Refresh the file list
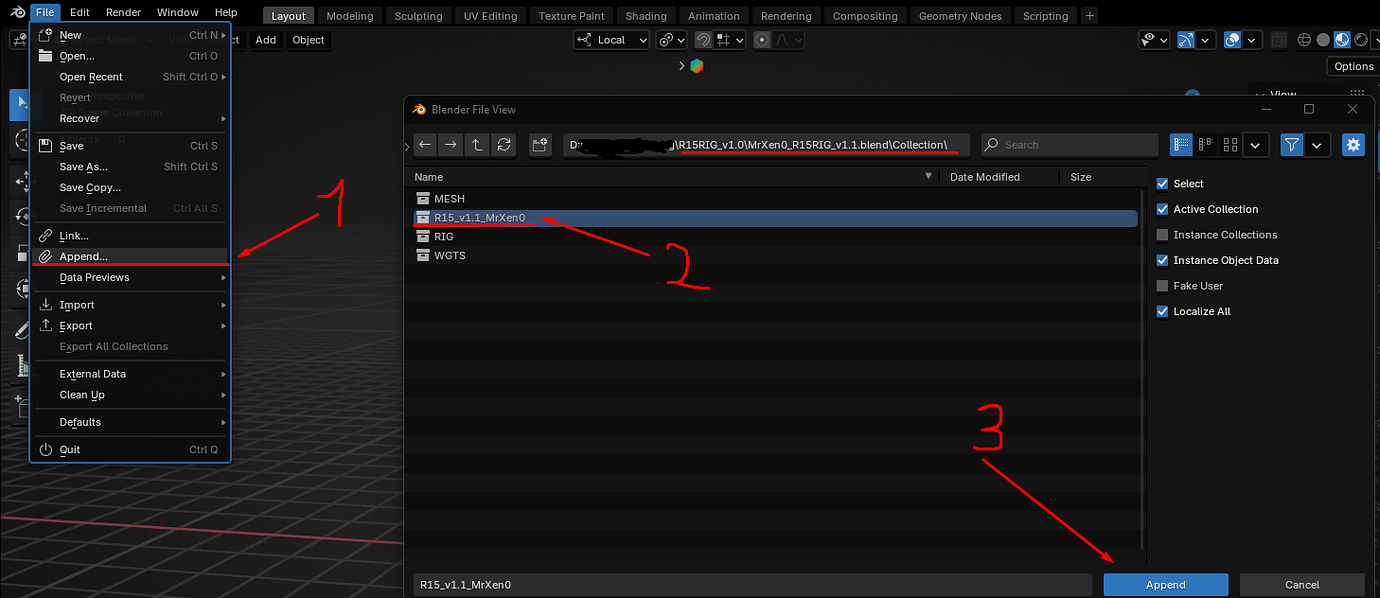This screenshot has width=1380, height=598. (504, 145)
